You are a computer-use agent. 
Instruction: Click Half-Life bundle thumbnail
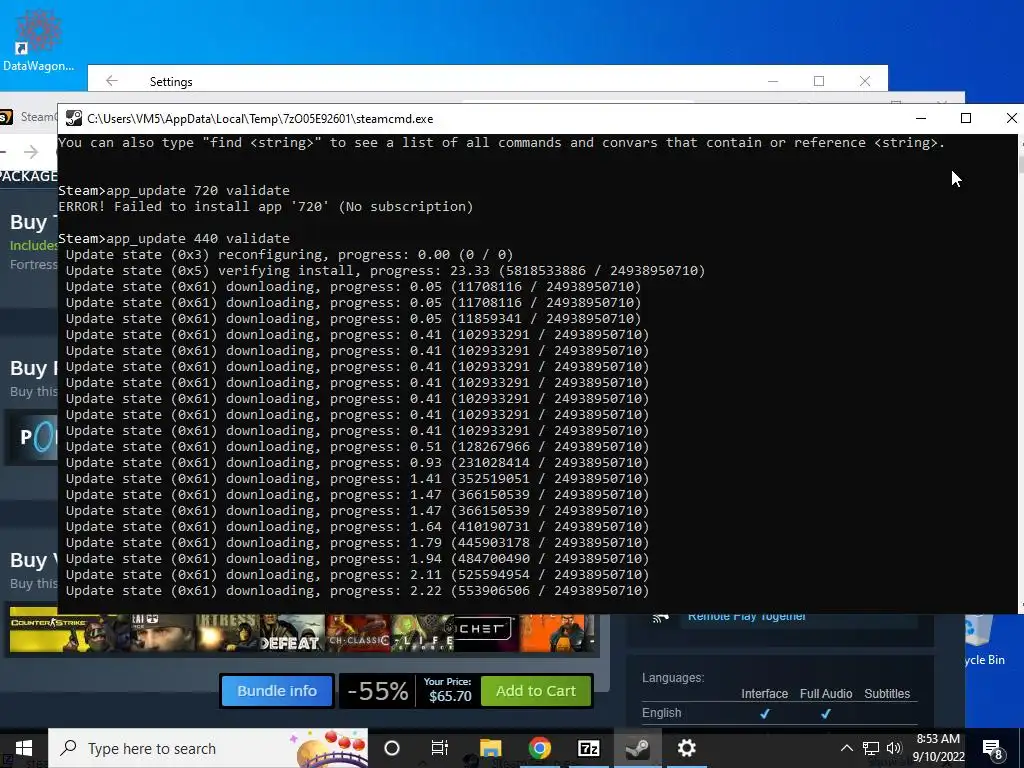pyautogui.click(x=421, y=633)
